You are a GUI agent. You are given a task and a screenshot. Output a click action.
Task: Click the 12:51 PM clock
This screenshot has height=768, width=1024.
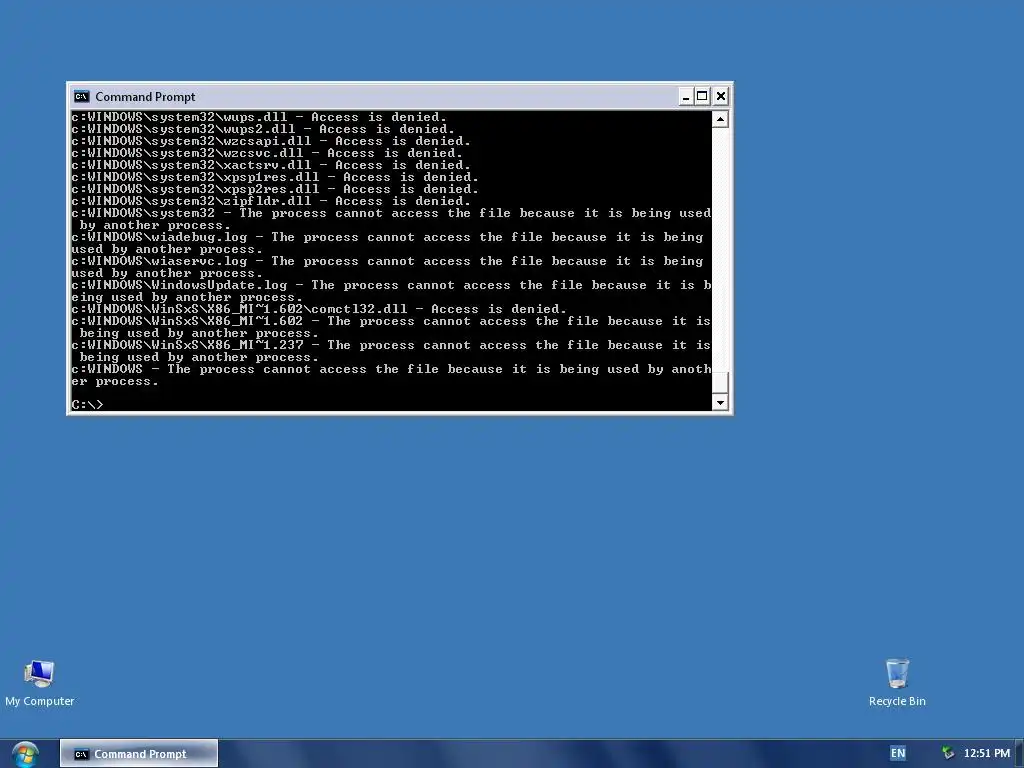pyautogui.click(x=987, y=753)
